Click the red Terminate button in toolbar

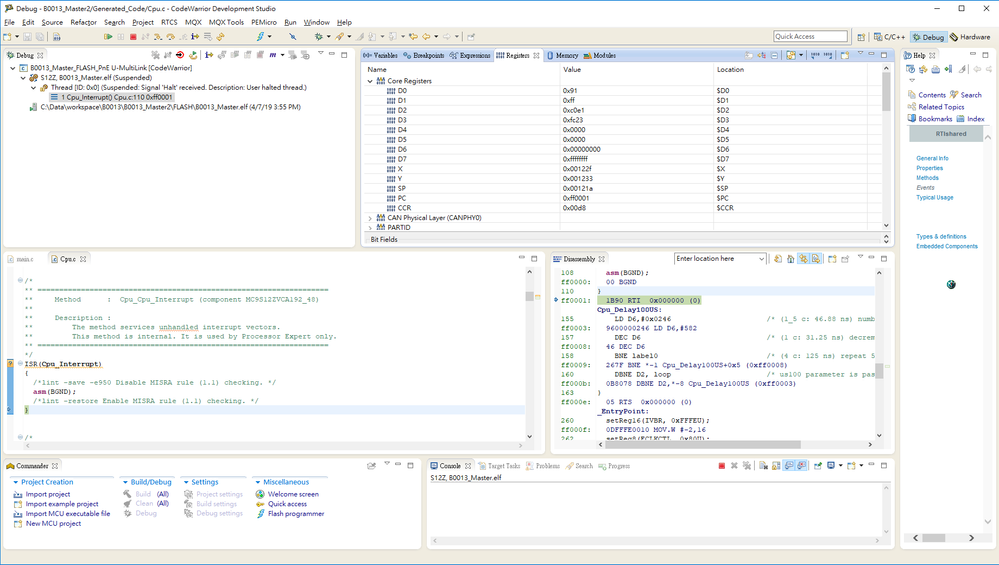(x=133, y=37)
